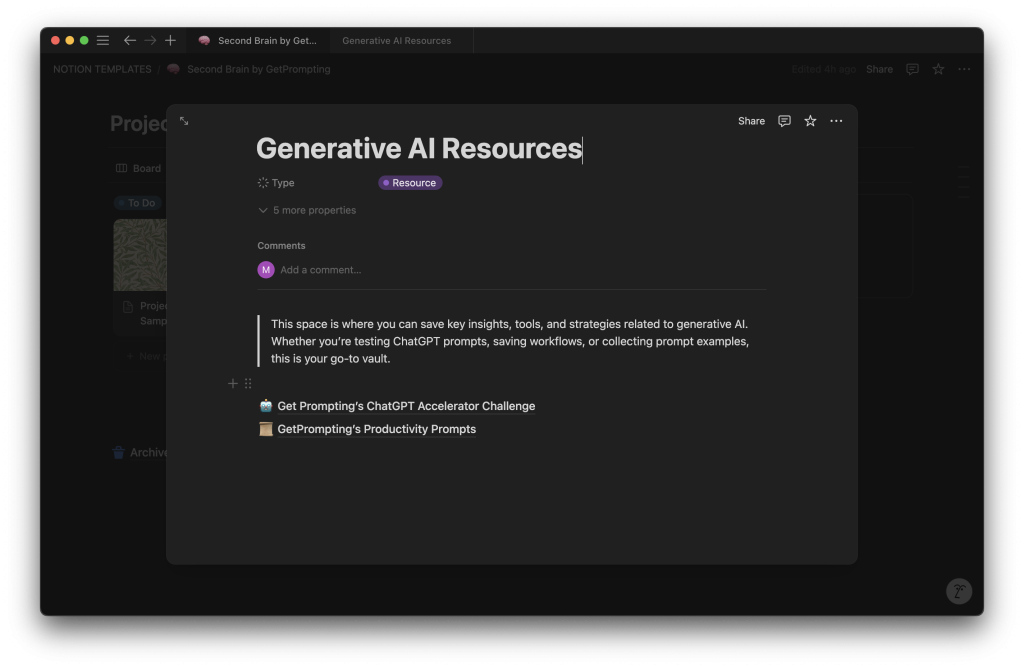Open the Archive trash icon item

pyautogui.click(x=118, y=452)
